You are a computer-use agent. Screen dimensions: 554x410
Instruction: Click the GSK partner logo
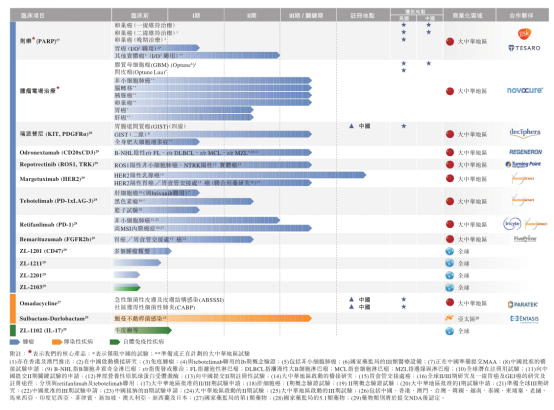pyautogui.click(x=525, y=34)
